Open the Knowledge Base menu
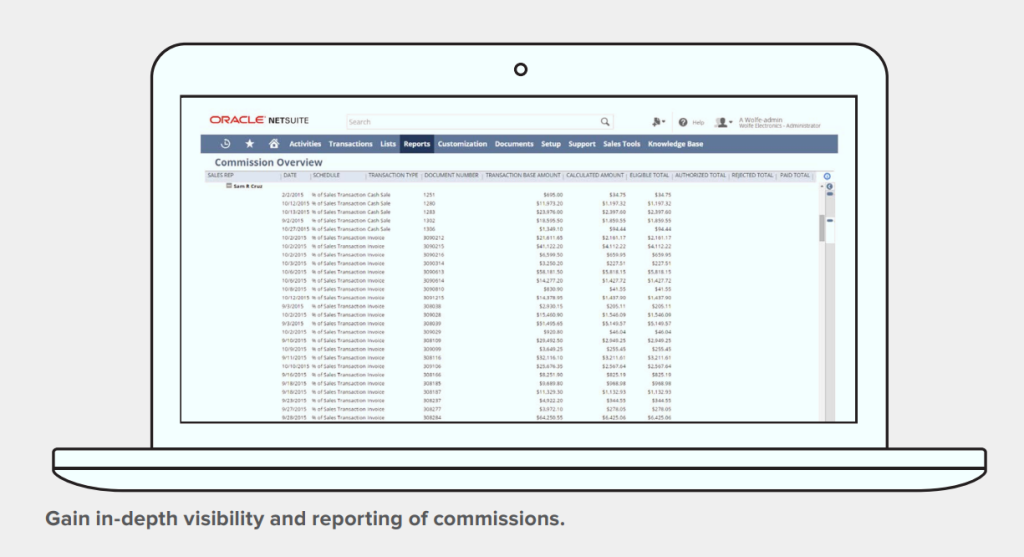This screenshot has width=1024, height=557. pos(675,144)
